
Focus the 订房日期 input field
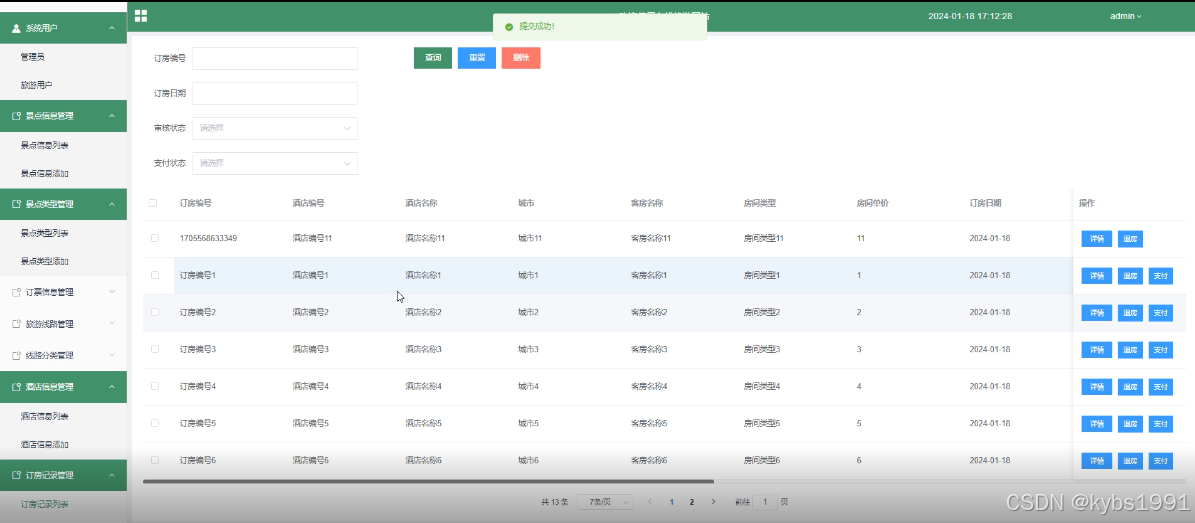pos(275,93)
